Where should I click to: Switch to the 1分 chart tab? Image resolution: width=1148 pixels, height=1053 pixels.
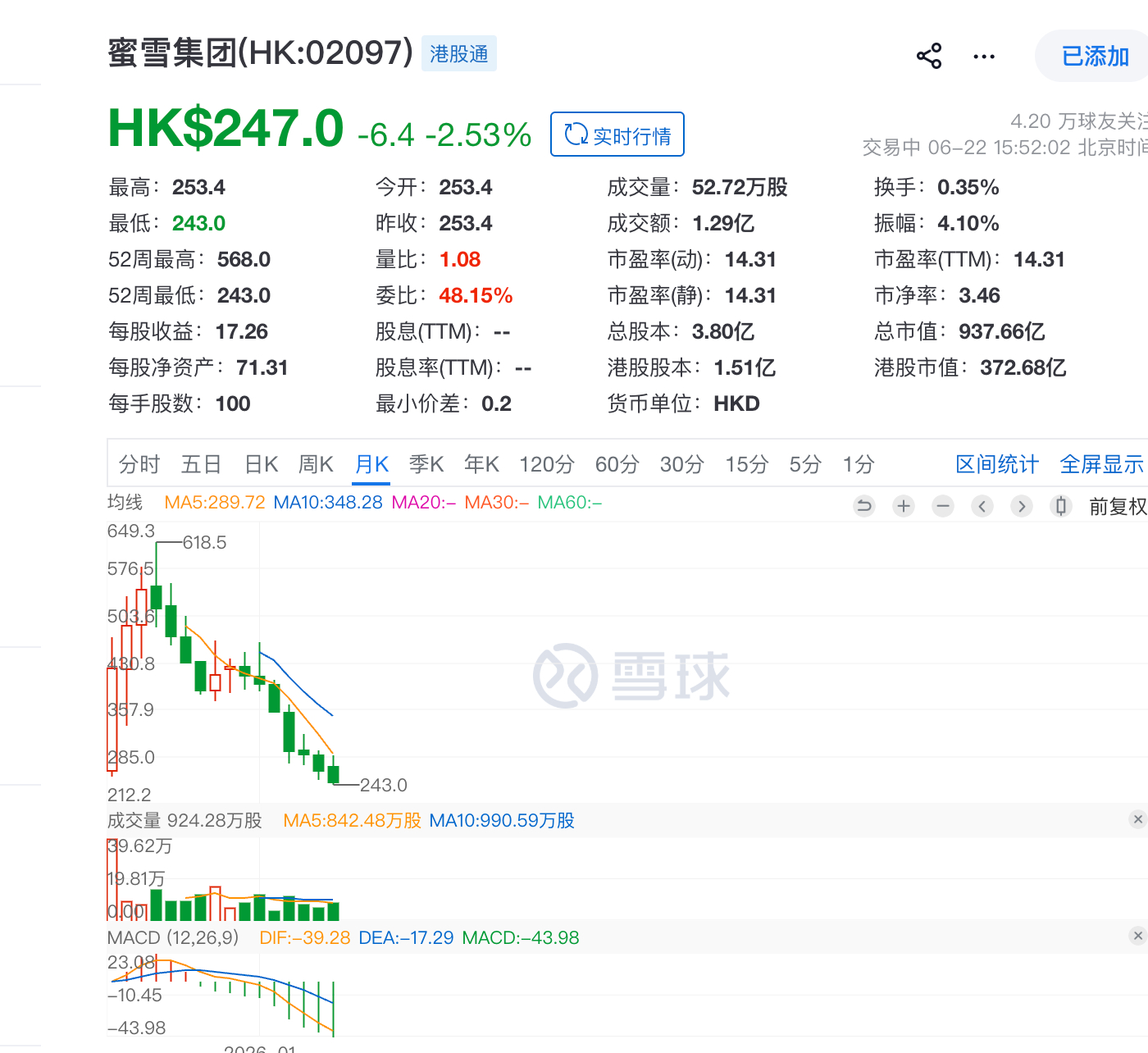pyautogui.click(x=859, y=464)
